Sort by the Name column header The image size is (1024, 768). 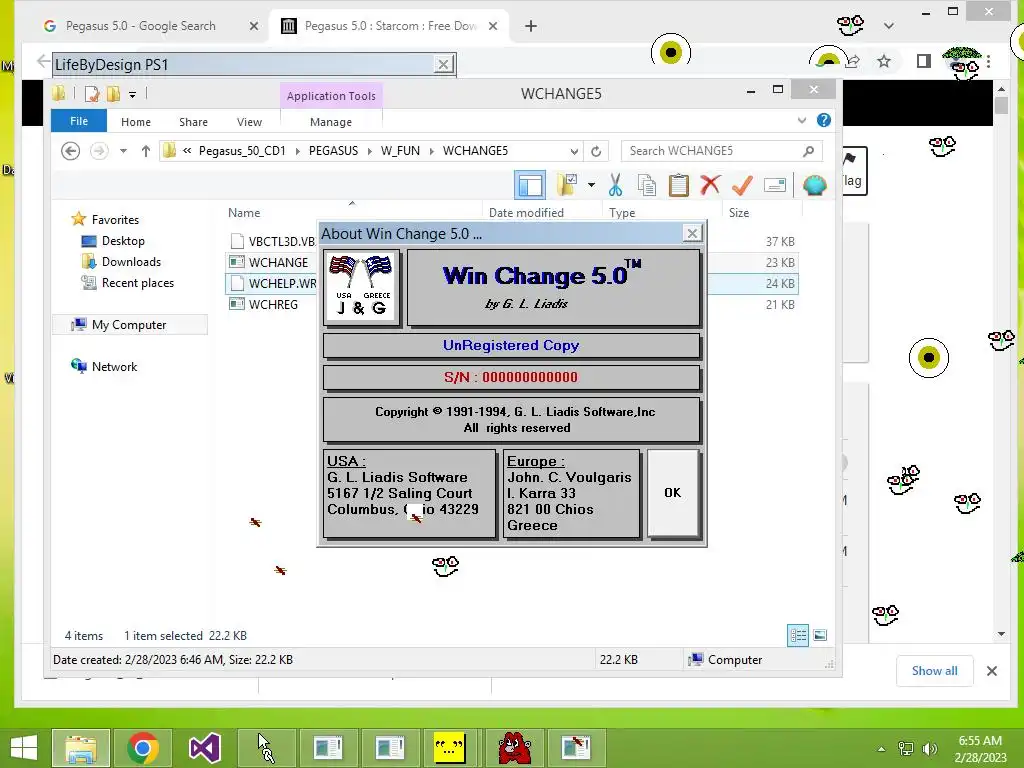[x=244, y=213]
